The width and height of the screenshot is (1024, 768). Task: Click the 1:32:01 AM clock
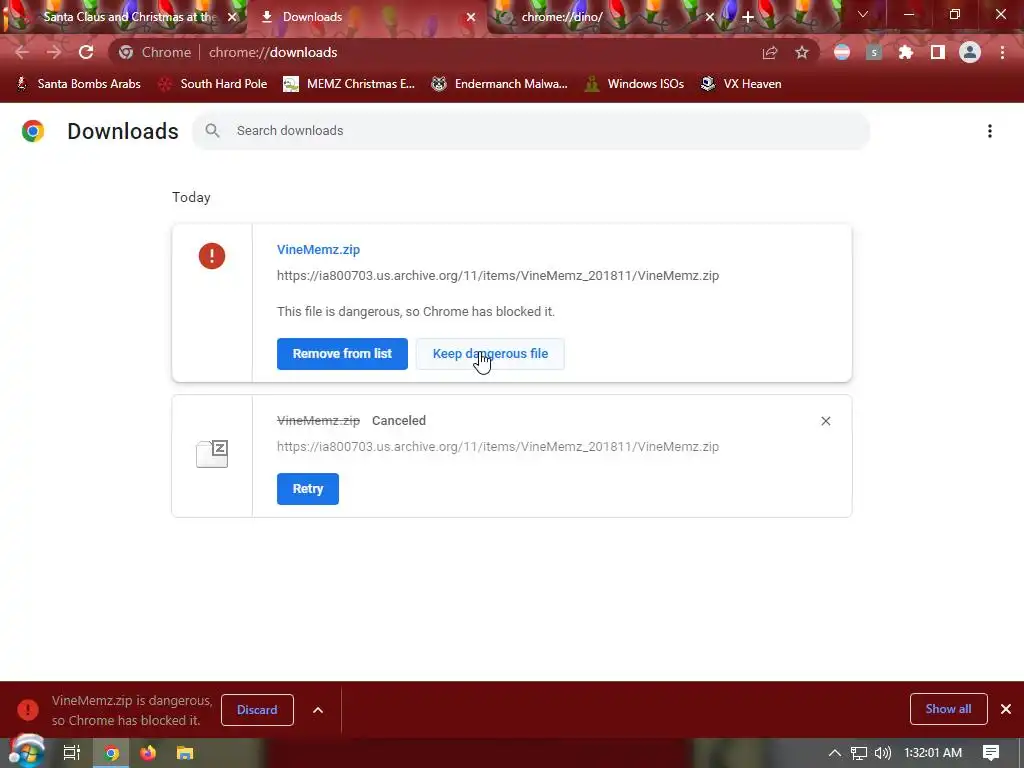point(933,753)
